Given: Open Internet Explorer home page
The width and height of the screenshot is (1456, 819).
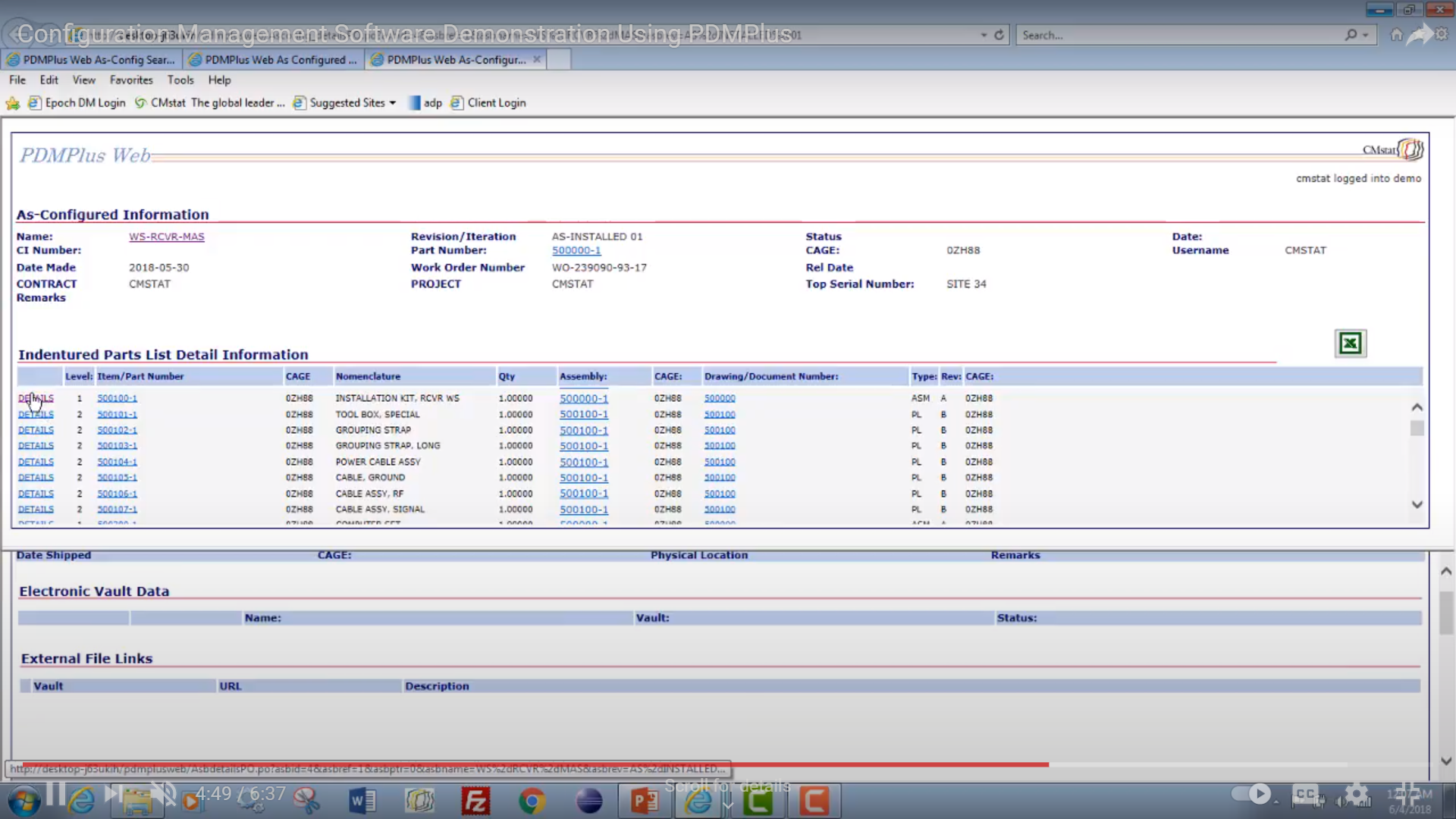Looking at the screenshot, I should [x=1396, y=35].
